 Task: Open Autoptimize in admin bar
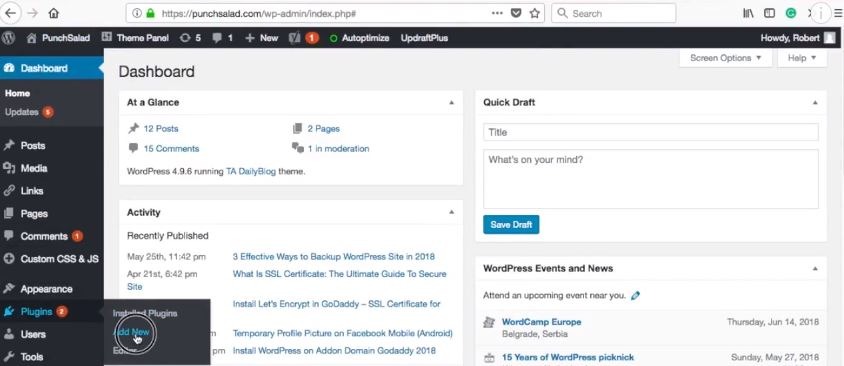tap(359, 38)
